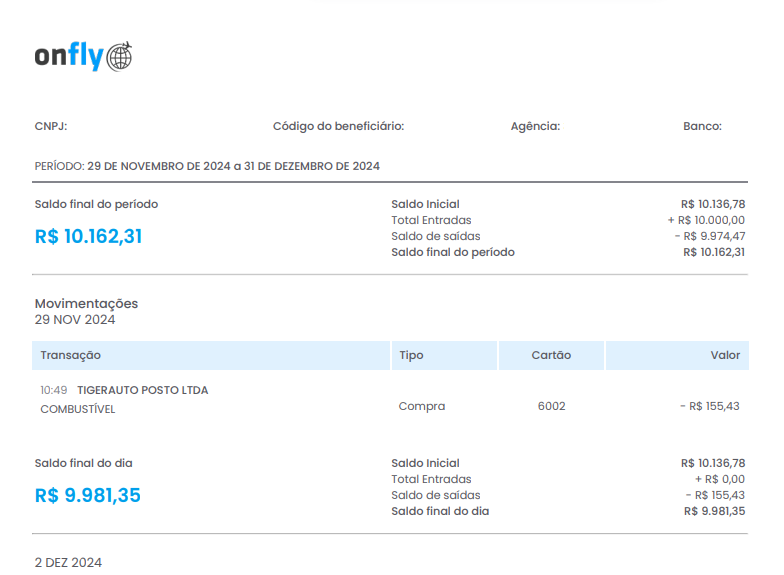Image resolution: width=784 pixels, height=575 pixels.
Task: Click the transaction time '10:49'
Action: pos(54,390)
